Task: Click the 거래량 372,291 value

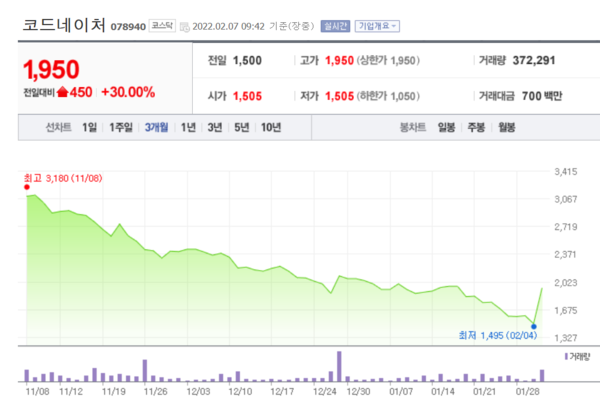Action: 534,60
